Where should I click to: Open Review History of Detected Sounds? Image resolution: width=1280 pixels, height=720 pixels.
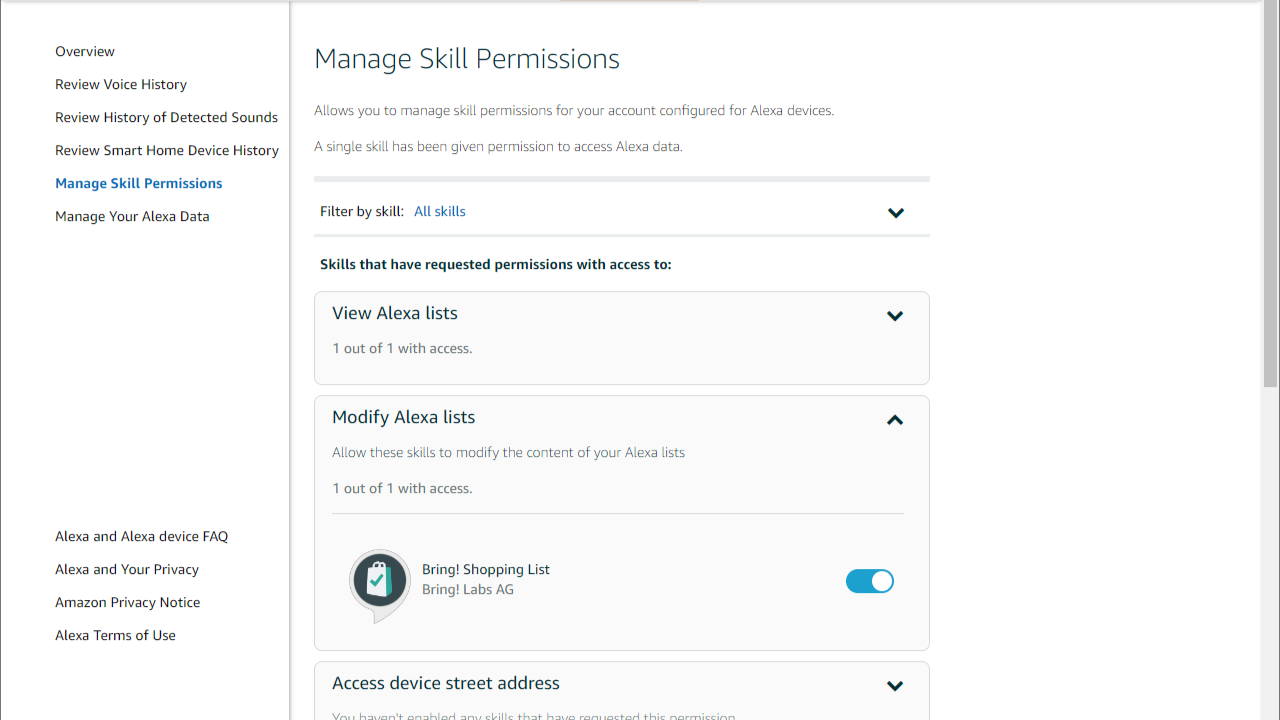coord(166,117)
